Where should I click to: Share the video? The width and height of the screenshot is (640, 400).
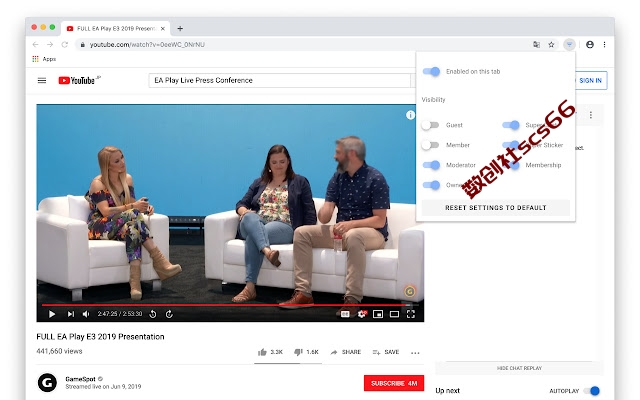[x=345, y=352]
